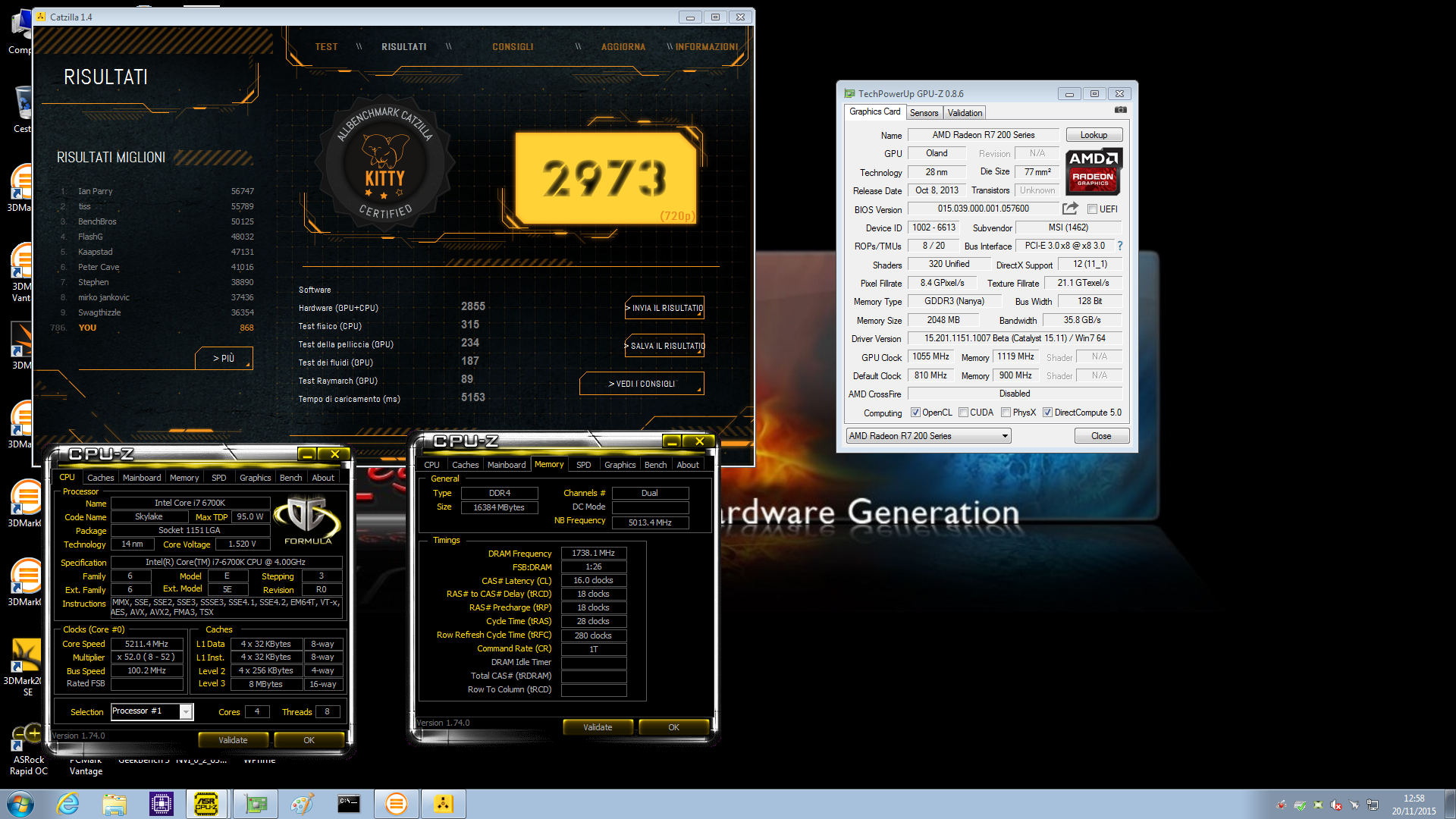This screenshot has width=1456, height=819.
Task: Switch to the Sensors tab in GPU-Z
Action: pyautogui.click(x=924, y=113)
